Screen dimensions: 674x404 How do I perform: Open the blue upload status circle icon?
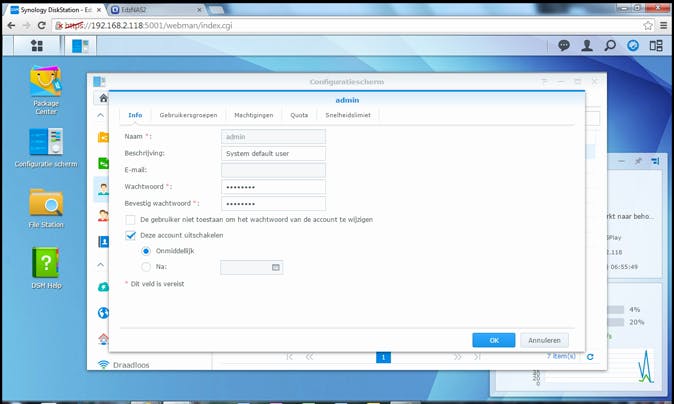click(x=633, y=45)
